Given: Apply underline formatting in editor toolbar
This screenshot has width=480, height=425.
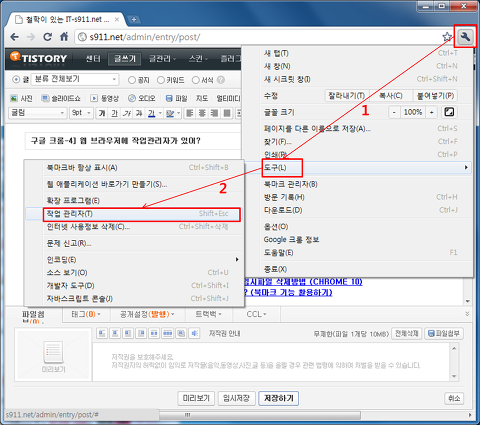Looking at the screenshot, I should click(115, 113).
